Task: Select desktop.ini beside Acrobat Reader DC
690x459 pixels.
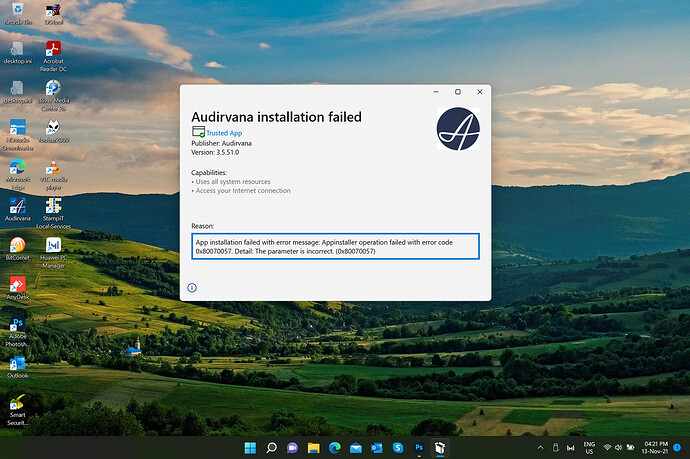Action: click(18, 53)
